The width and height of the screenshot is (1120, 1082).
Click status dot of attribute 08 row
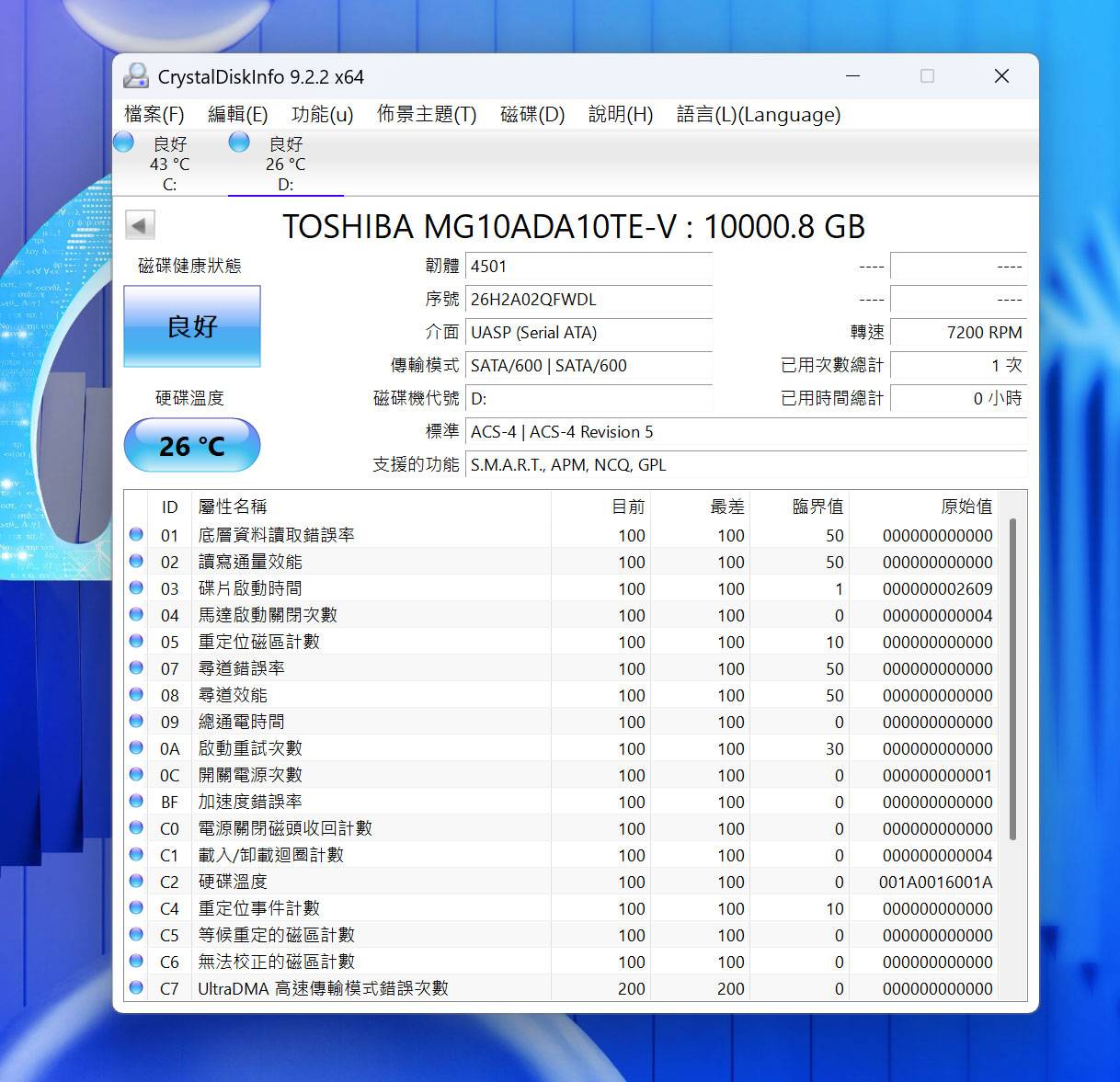[136, 694]
